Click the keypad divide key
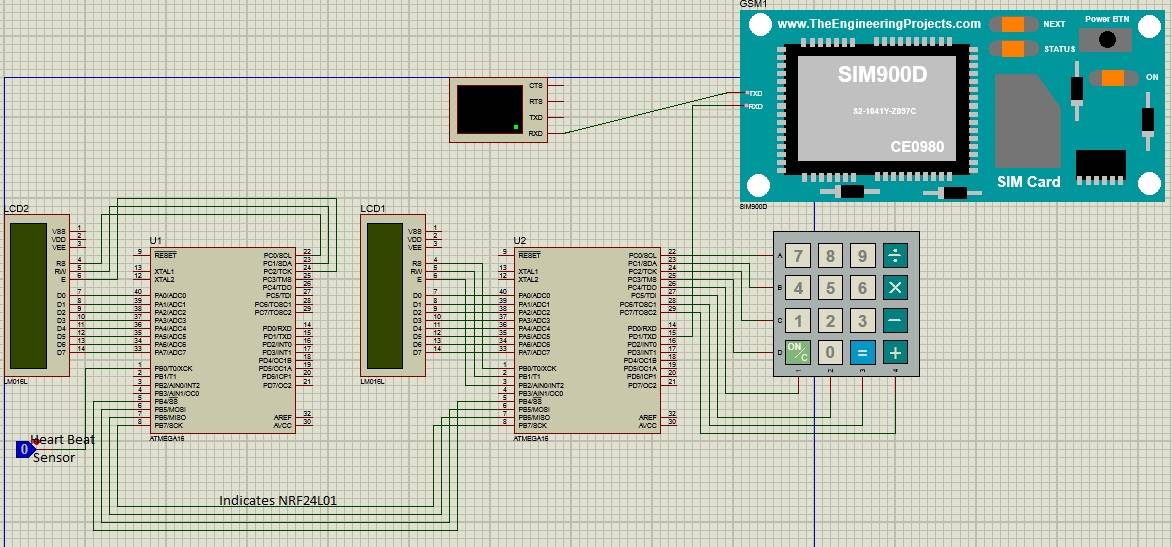Screen dimensions: 1172x547 tap(895, 256)
